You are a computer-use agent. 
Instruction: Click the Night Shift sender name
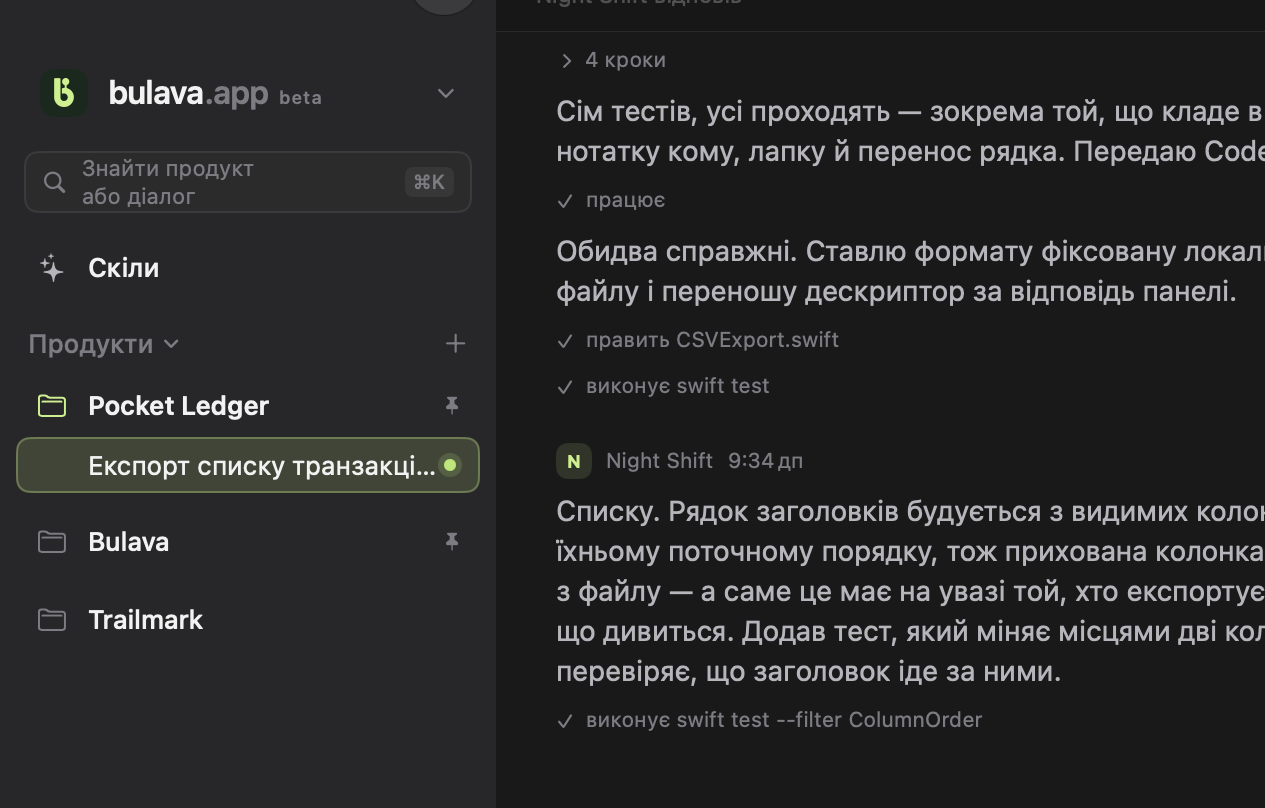659,461
